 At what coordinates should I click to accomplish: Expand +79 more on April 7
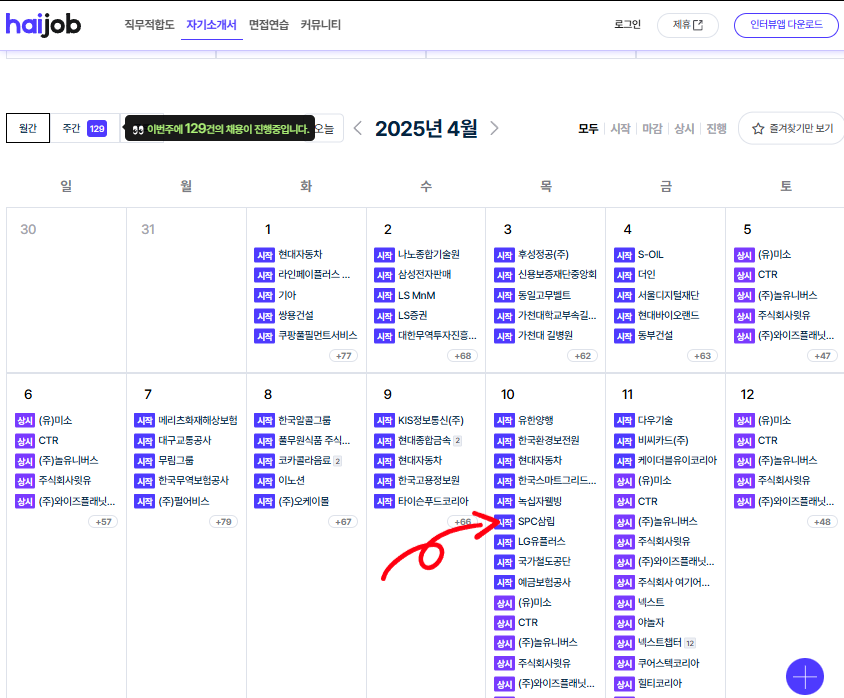pos(223,521)
